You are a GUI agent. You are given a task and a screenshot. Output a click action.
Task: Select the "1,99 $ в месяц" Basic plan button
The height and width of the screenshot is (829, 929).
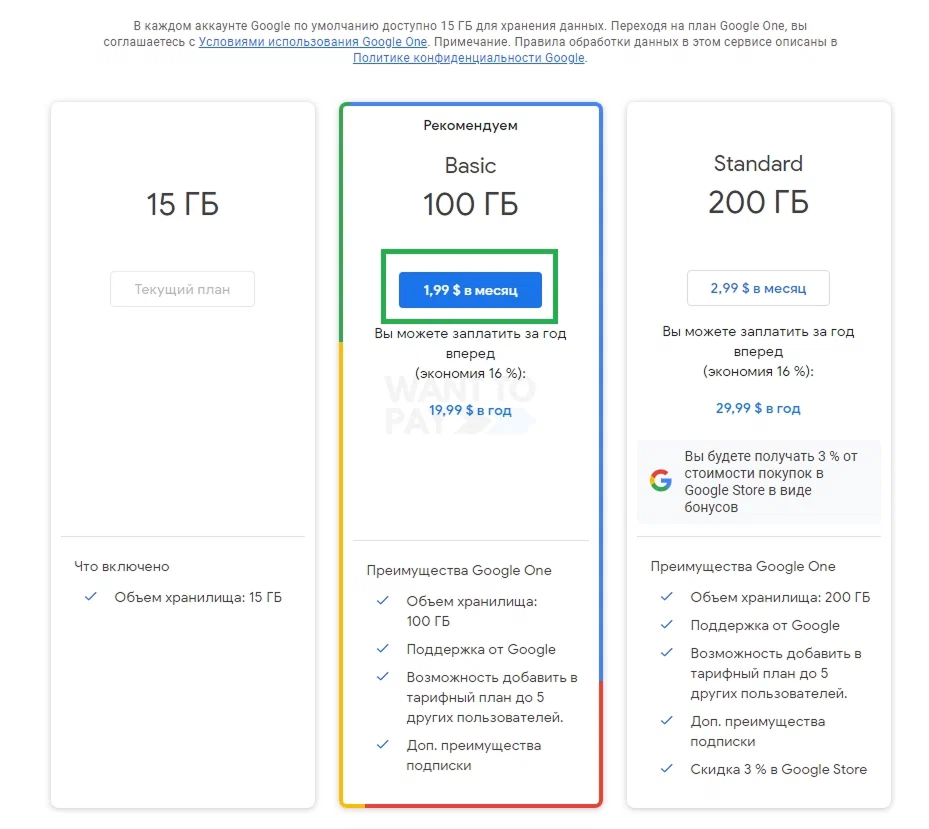(x=470, y=288)
